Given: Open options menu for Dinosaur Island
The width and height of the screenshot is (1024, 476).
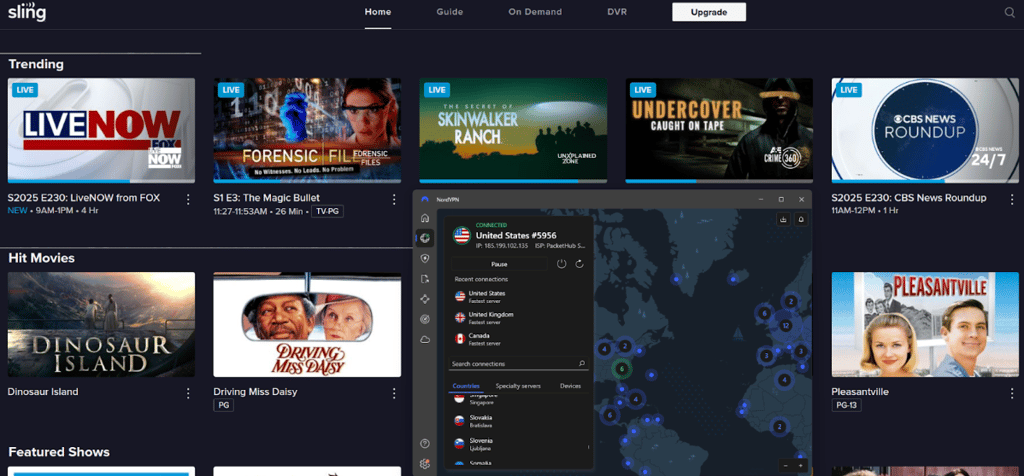Looking at the screenshot, I should click(x=188, y=393).
